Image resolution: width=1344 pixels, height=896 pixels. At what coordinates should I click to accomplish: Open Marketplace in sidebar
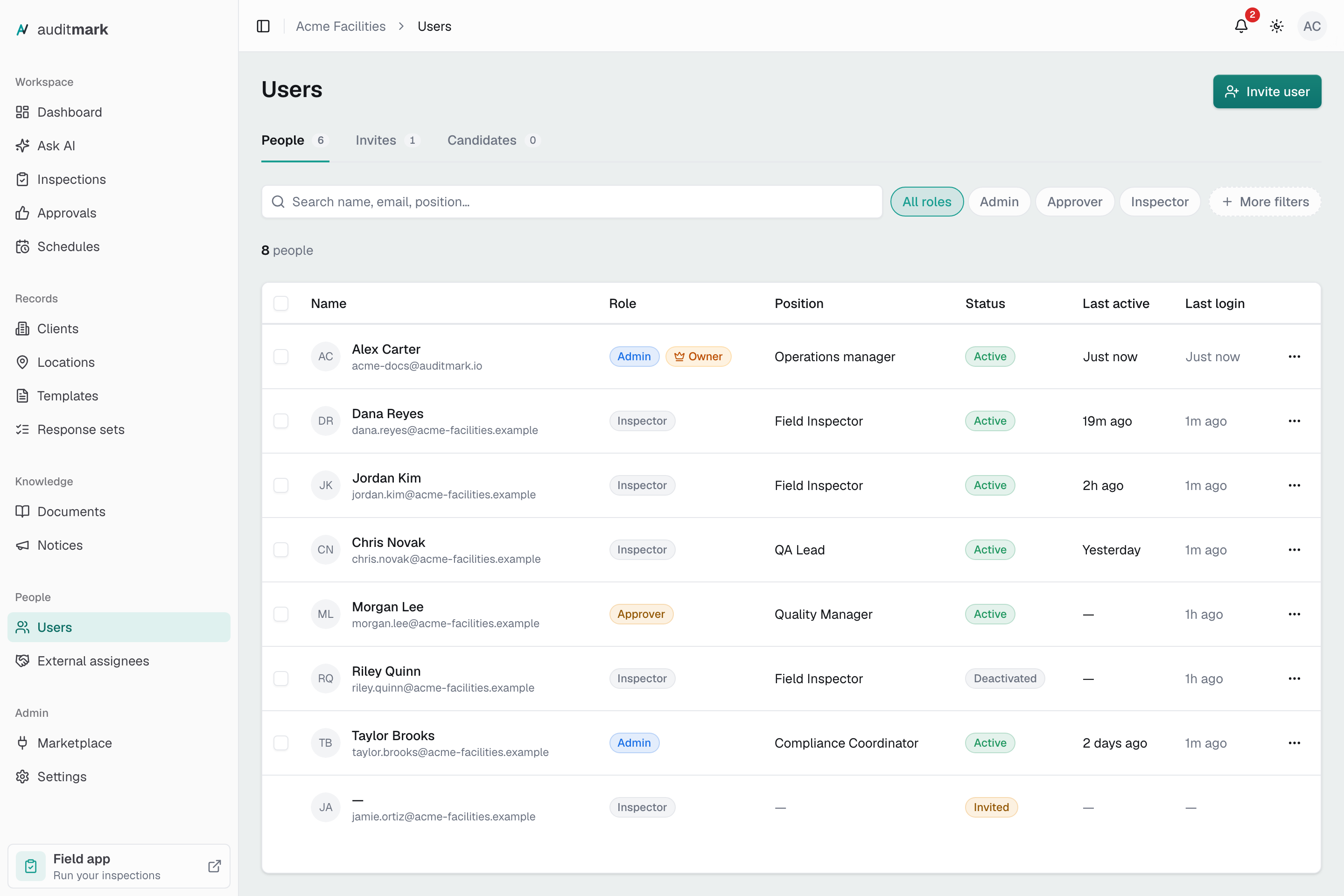point(119,743)
